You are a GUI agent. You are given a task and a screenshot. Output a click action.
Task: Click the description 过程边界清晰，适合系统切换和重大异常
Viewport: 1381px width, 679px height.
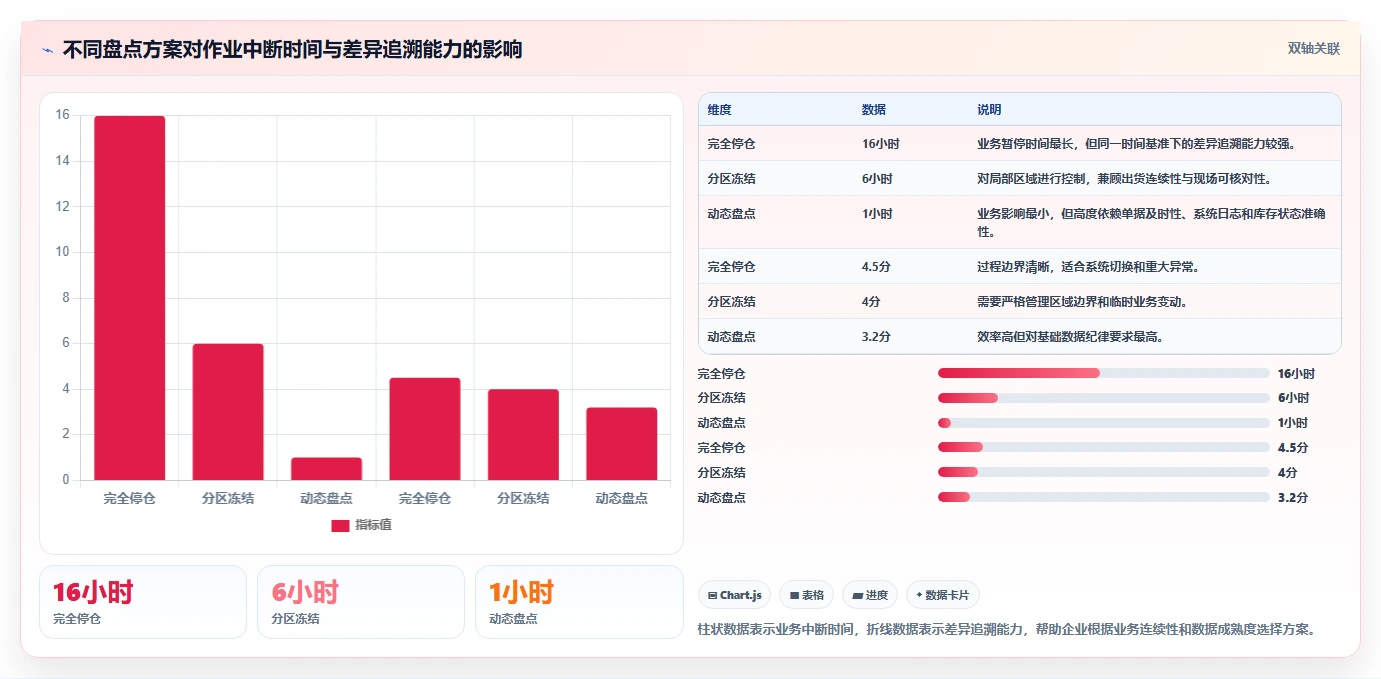1088,267
